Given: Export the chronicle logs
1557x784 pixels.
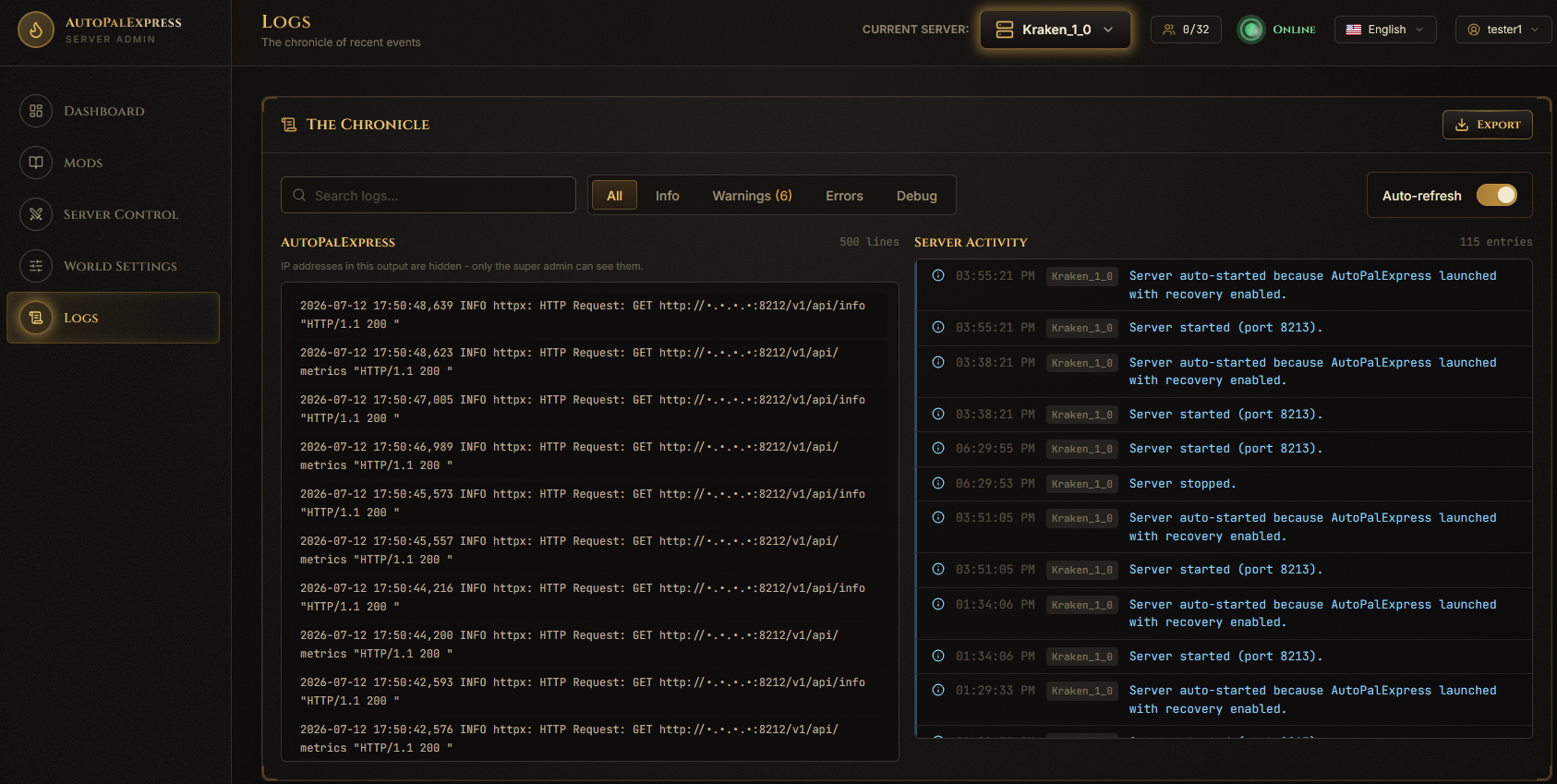Looking at the screenshot, I should point(1487,125).
